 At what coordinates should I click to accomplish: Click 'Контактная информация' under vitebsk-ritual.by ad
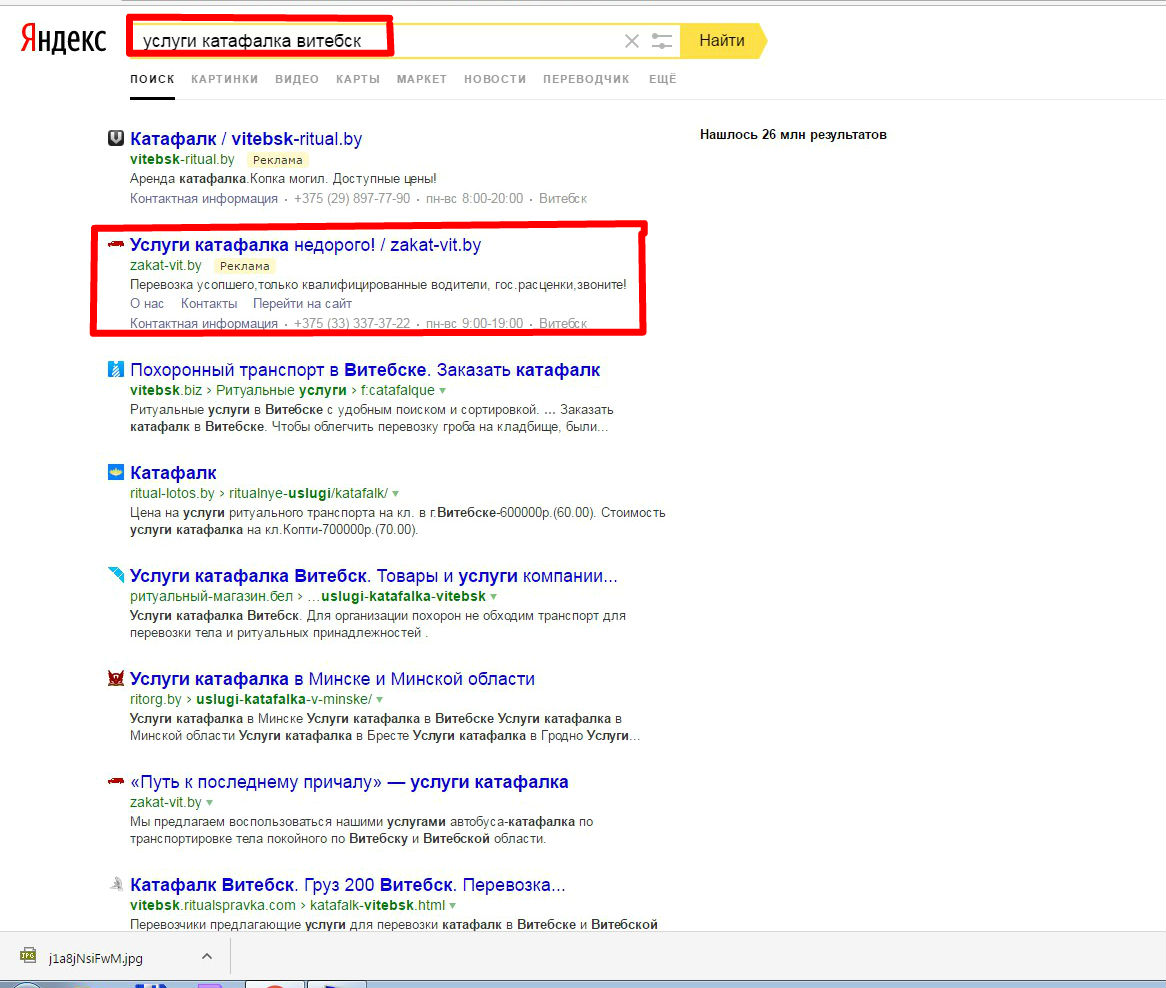click(204, 198)
